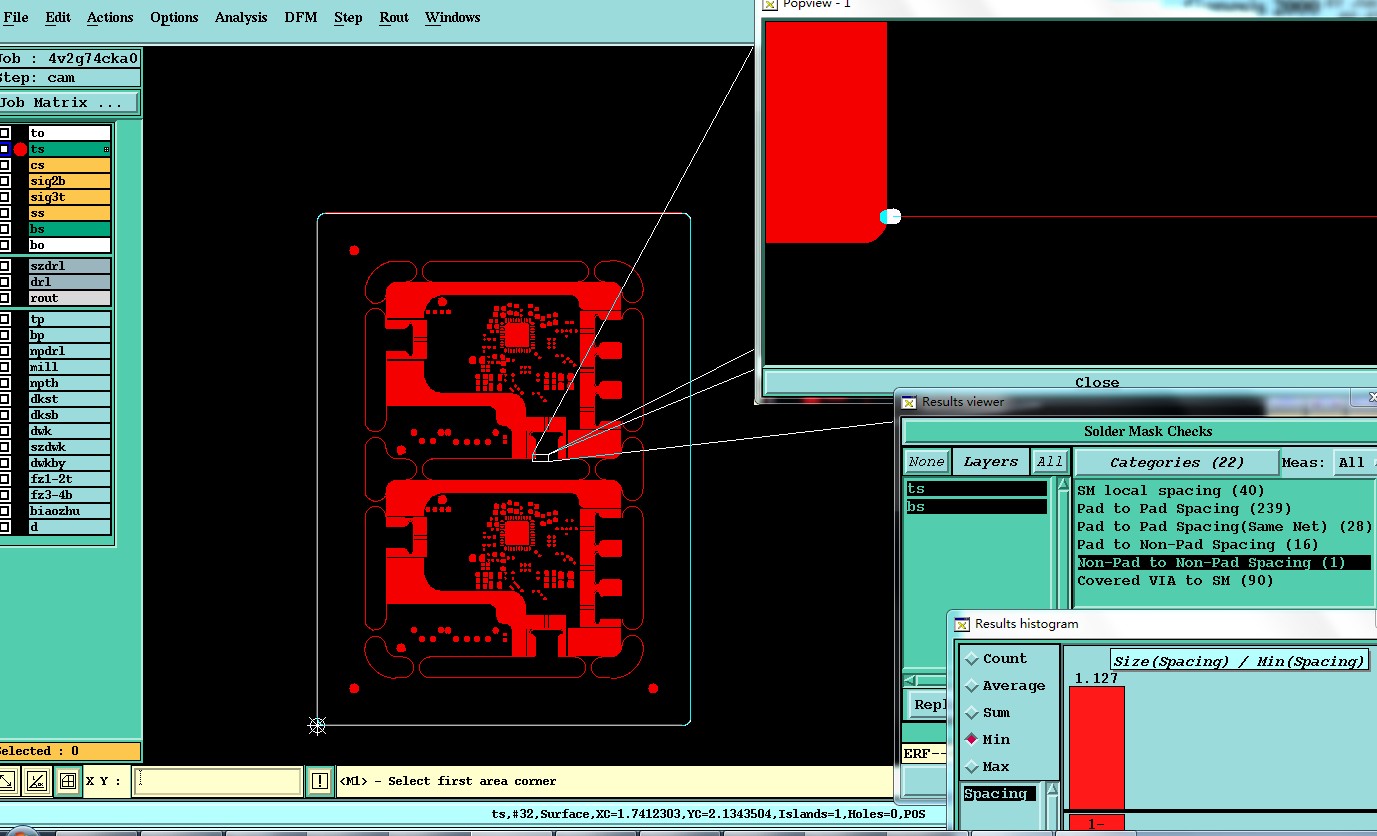Click the X Y coordinate input field

coord(217,781)
